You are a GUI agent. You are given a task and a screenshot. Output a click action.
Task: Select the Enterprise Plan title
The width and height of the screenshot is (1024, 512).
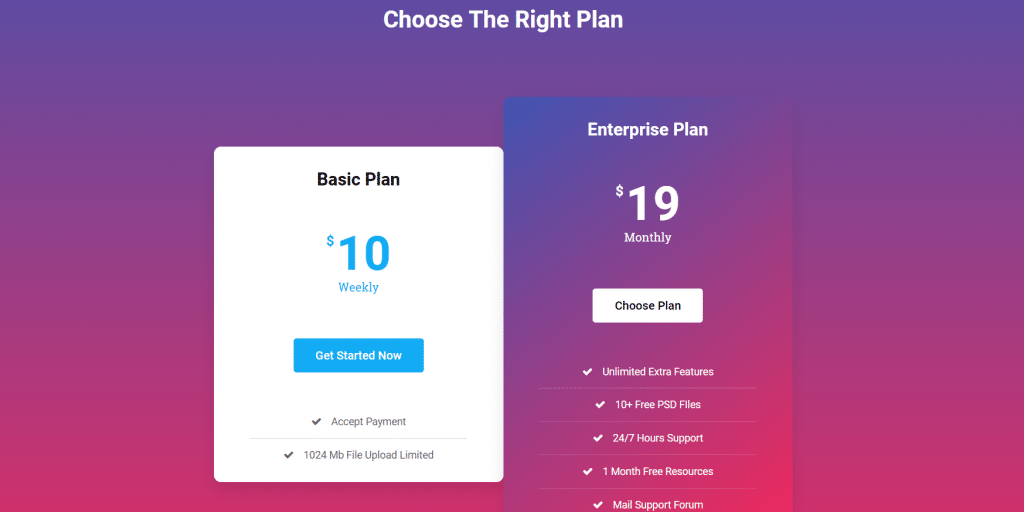[x=647, y=130]
